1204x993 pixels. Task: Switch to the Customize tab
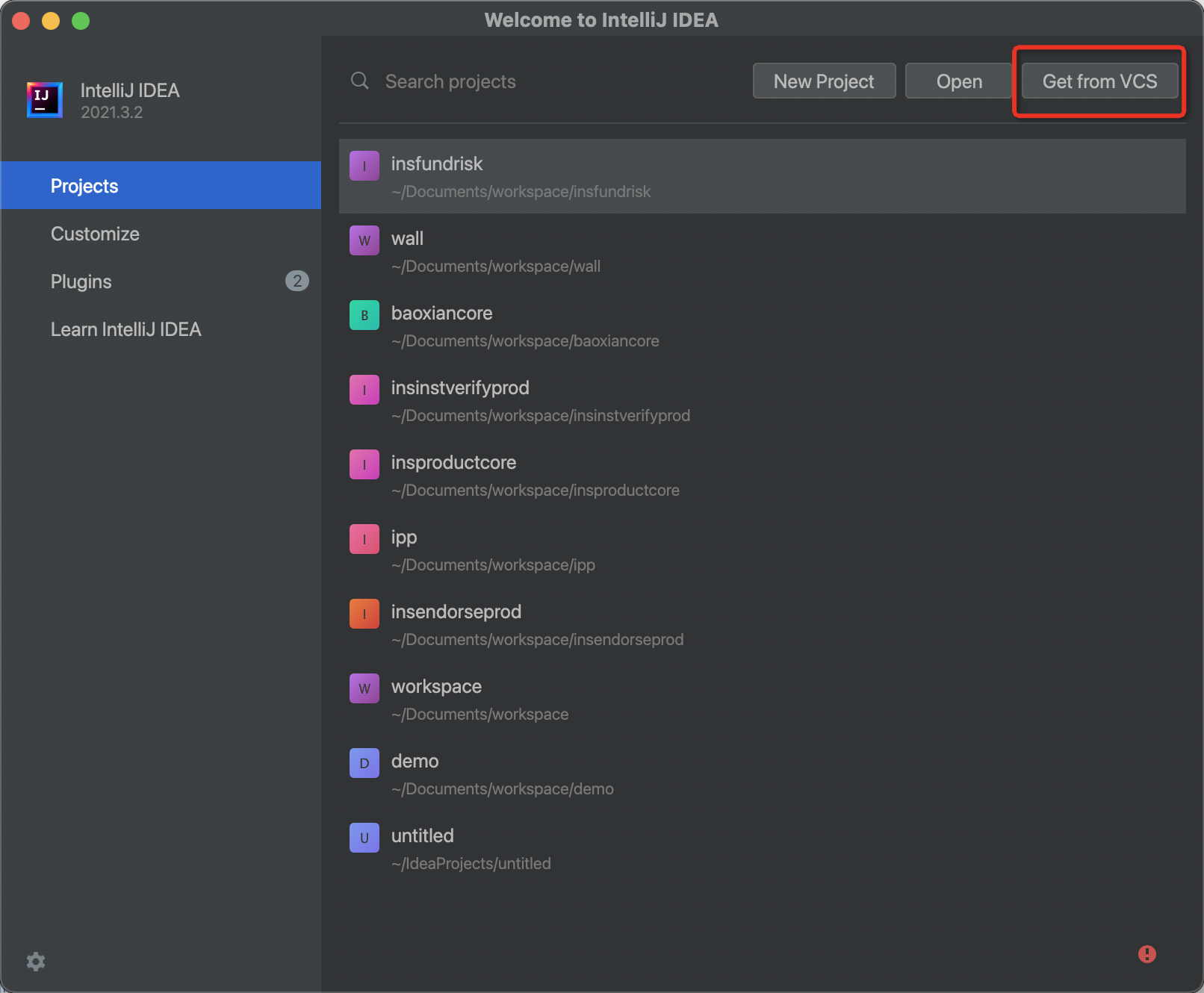point(161,234)
